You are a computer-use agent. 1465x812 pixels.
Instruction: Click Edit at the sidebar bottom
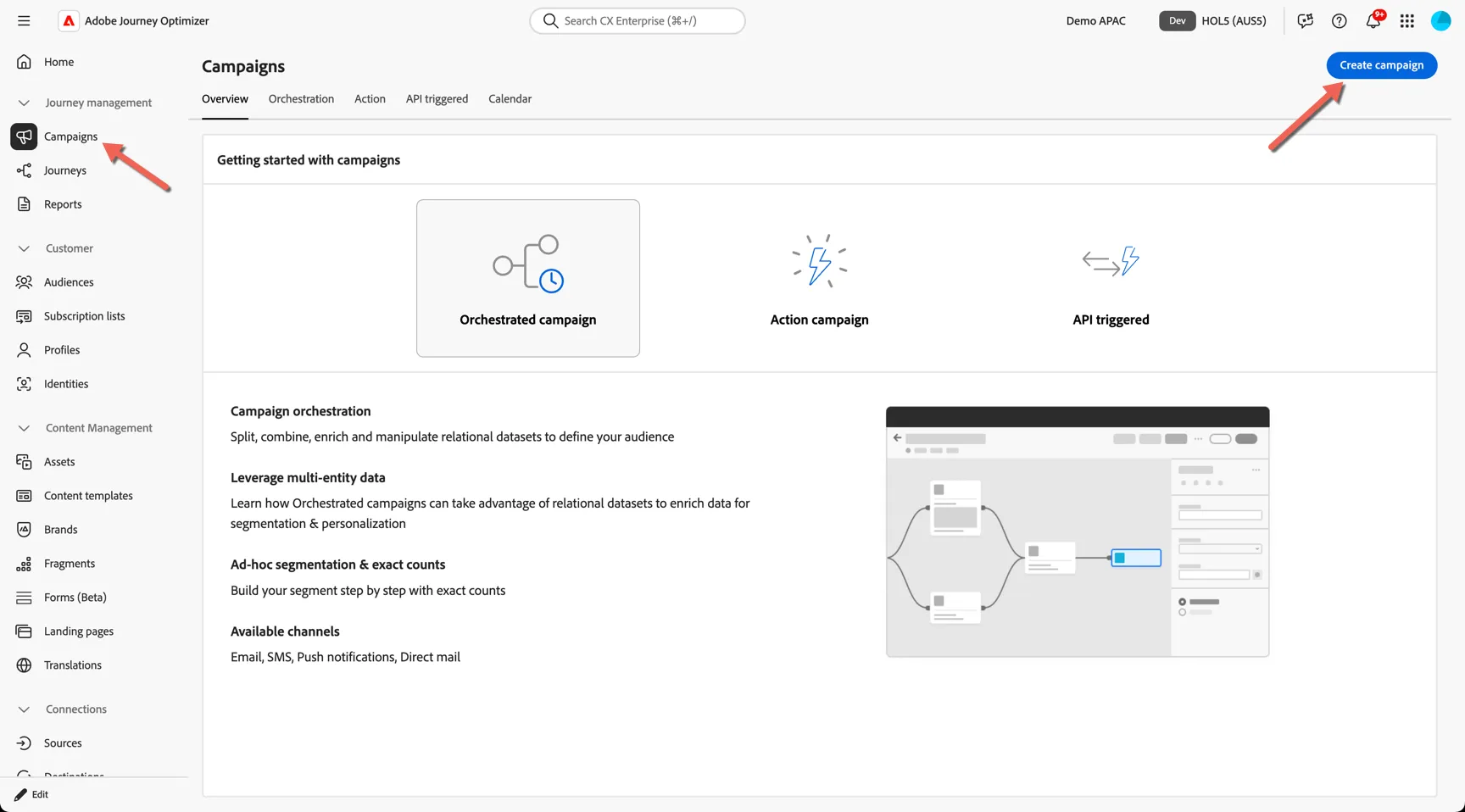pos(32,795)
